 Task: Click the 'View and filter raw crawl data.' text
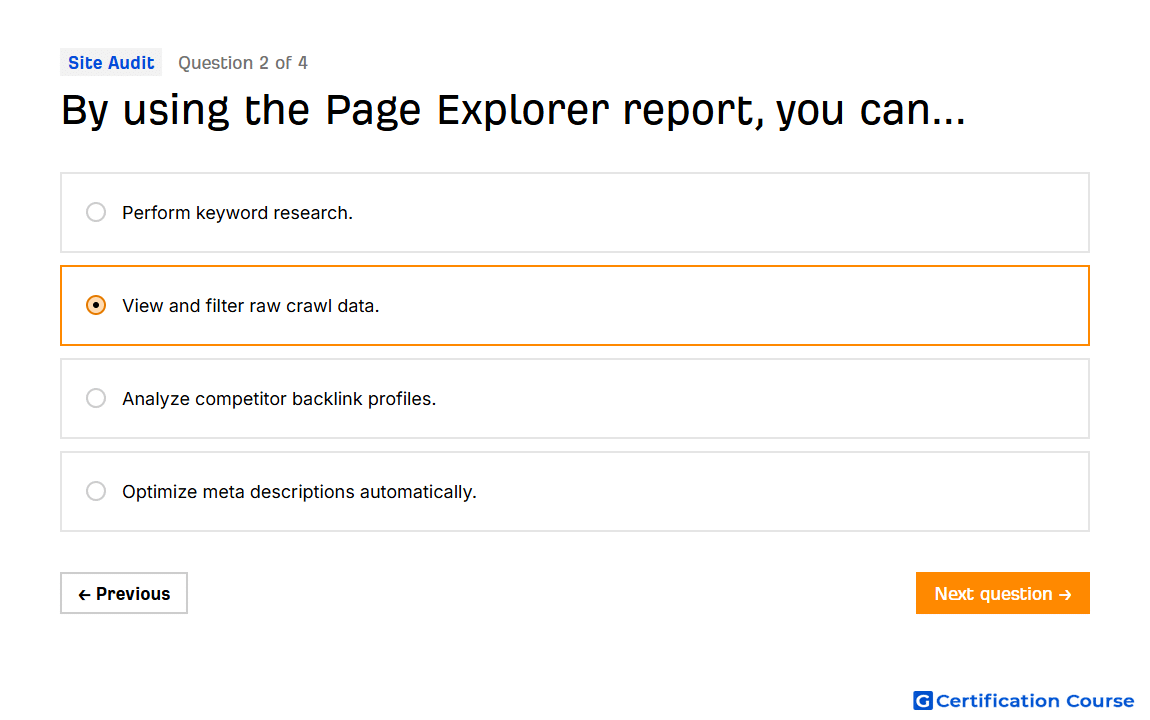tap(251, 306)
